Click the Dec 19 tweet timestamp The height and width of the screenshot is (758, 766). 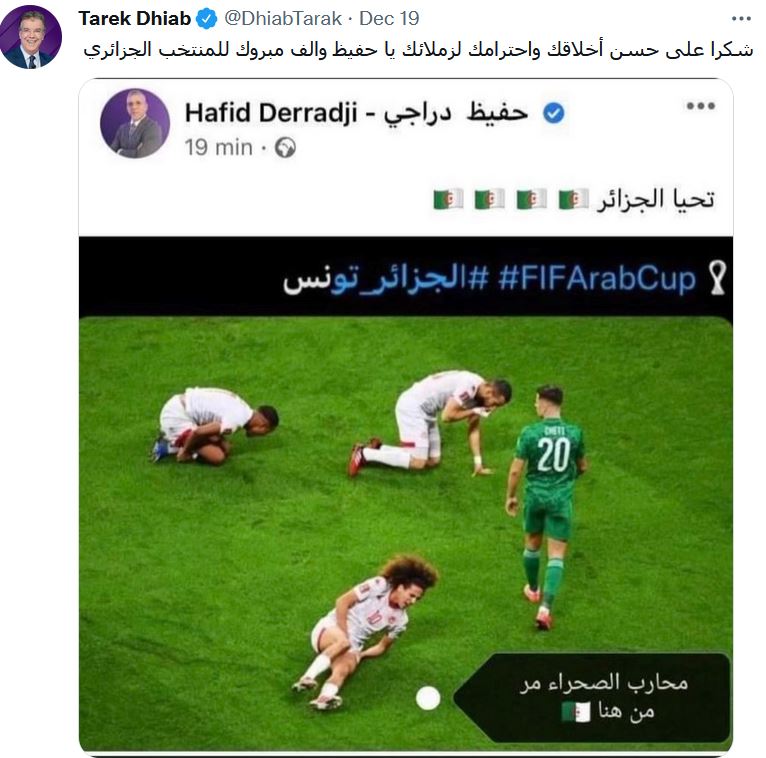coord(389,19)
